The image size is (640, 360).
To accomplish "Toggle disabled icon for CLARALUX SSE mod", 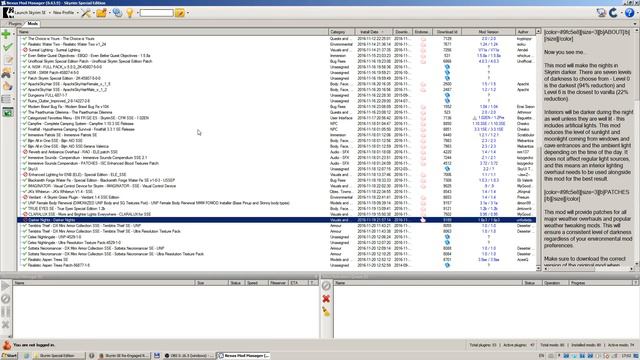I will (x=25, y=214).
